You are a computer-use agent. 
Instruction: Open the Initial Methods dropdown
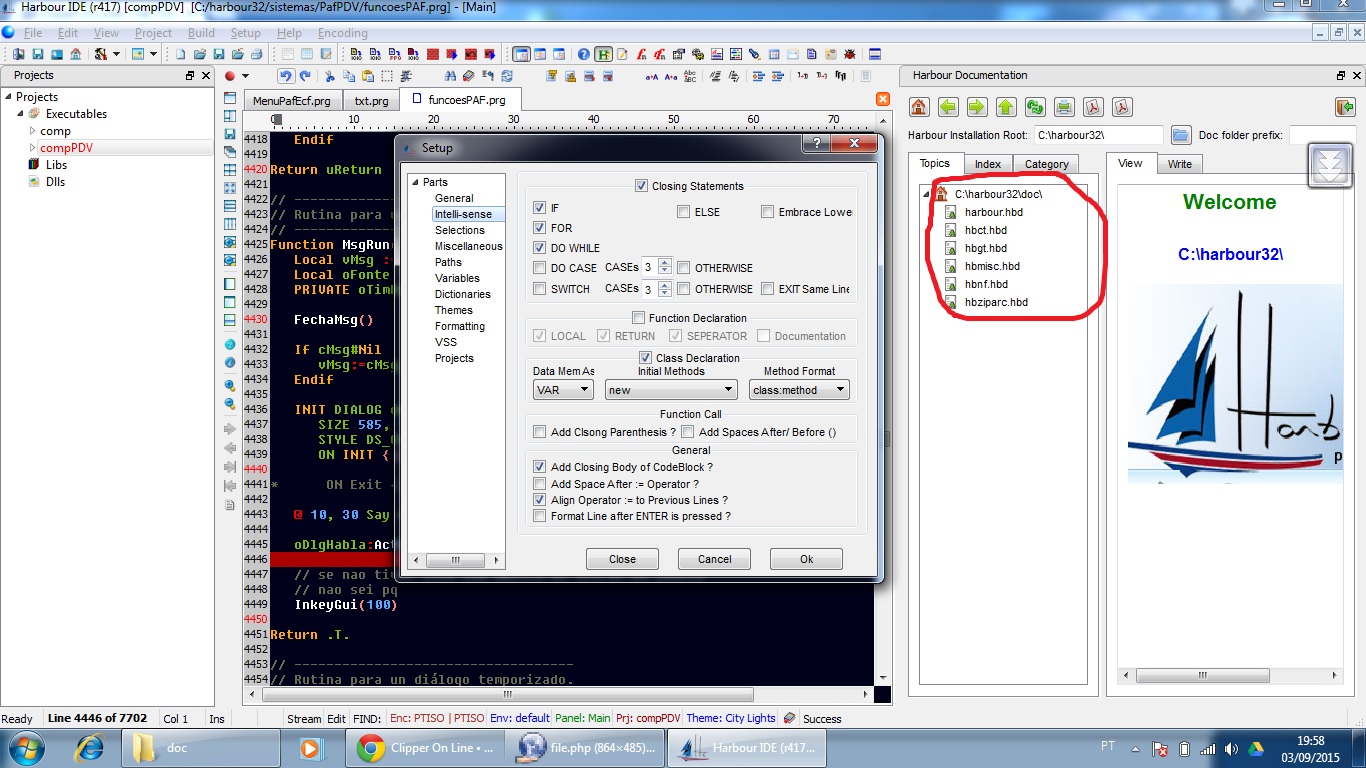click(671, 390)
